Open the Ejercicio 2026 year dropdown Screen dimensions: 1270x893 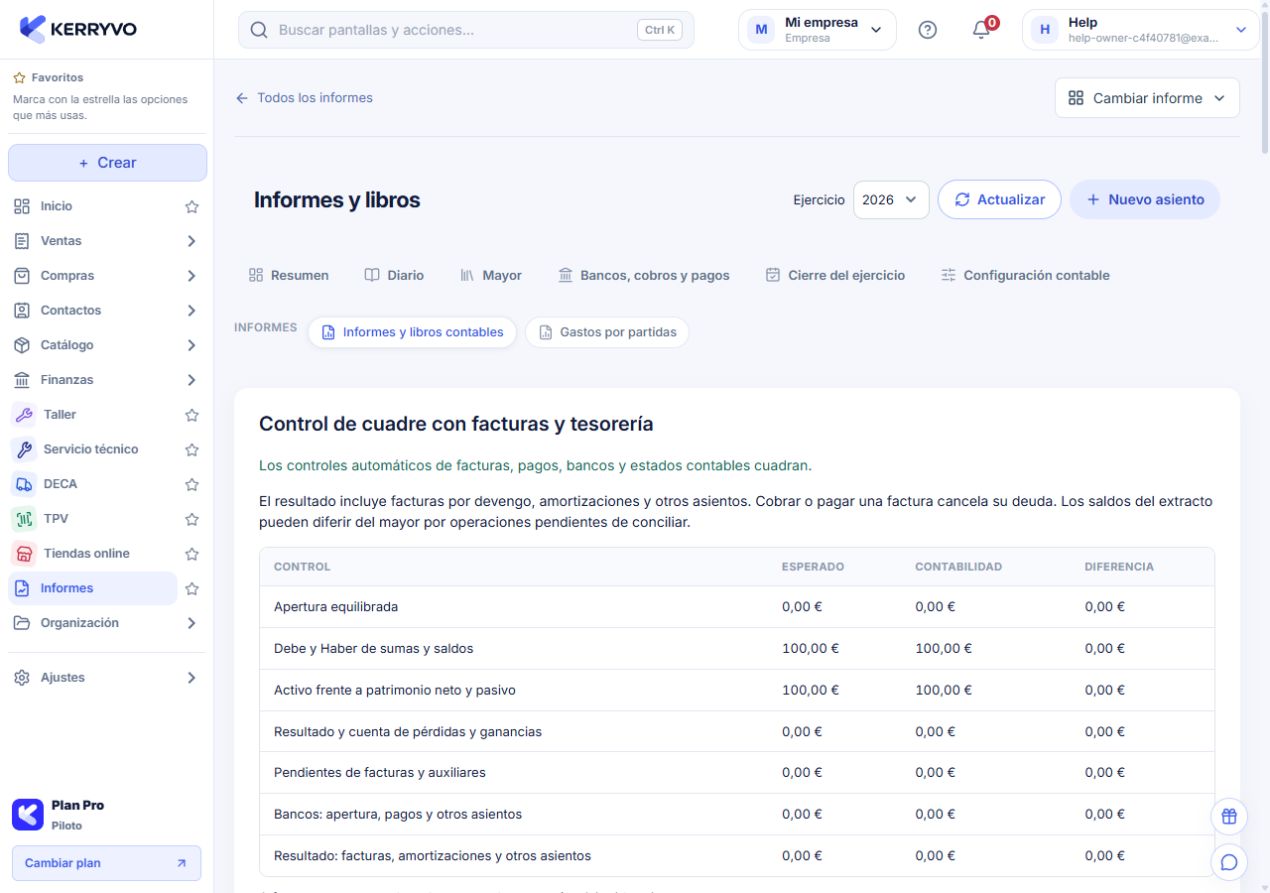click(891, 199)
